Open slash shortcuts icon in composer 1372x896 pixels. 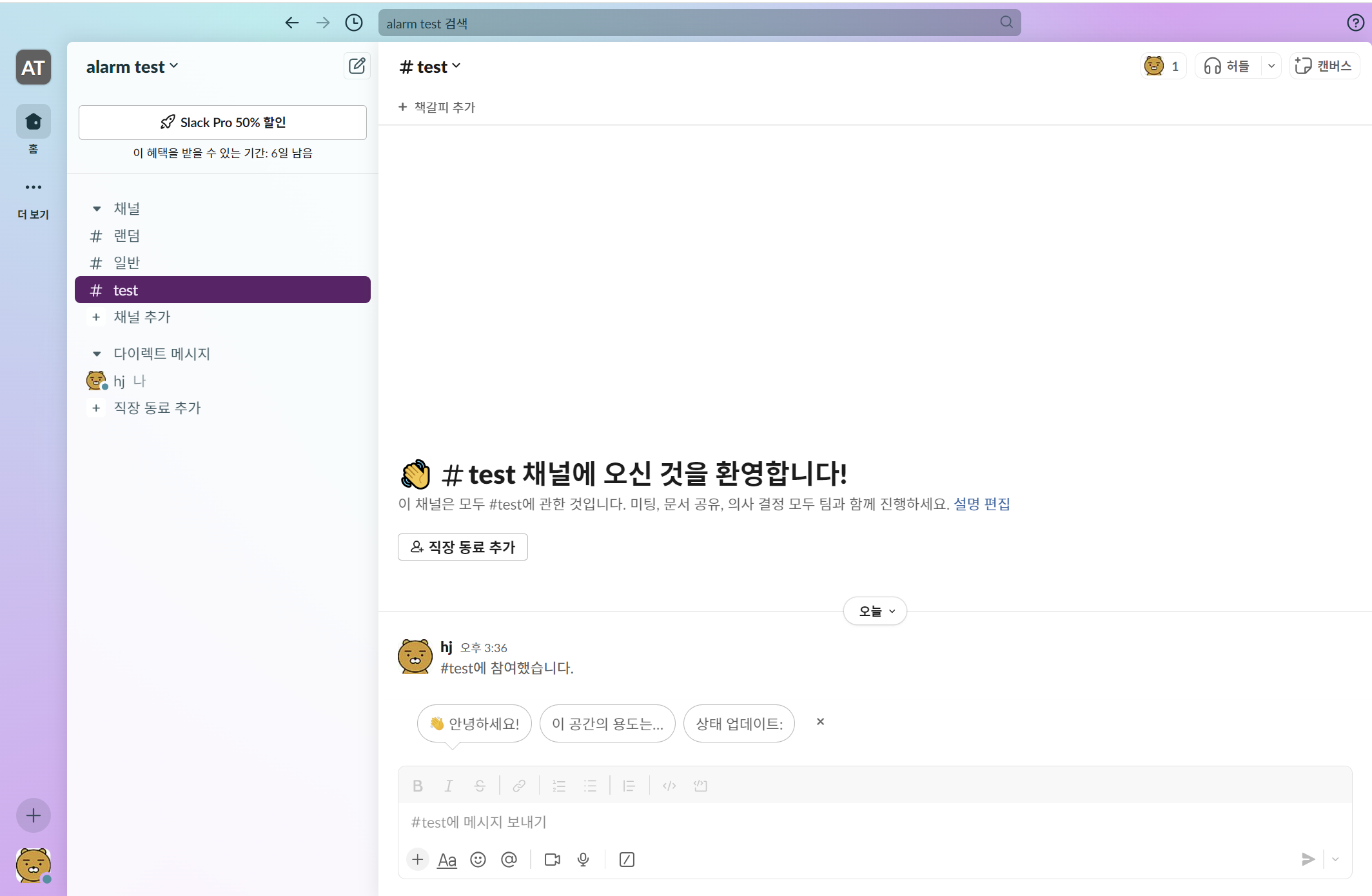(627, 859)
